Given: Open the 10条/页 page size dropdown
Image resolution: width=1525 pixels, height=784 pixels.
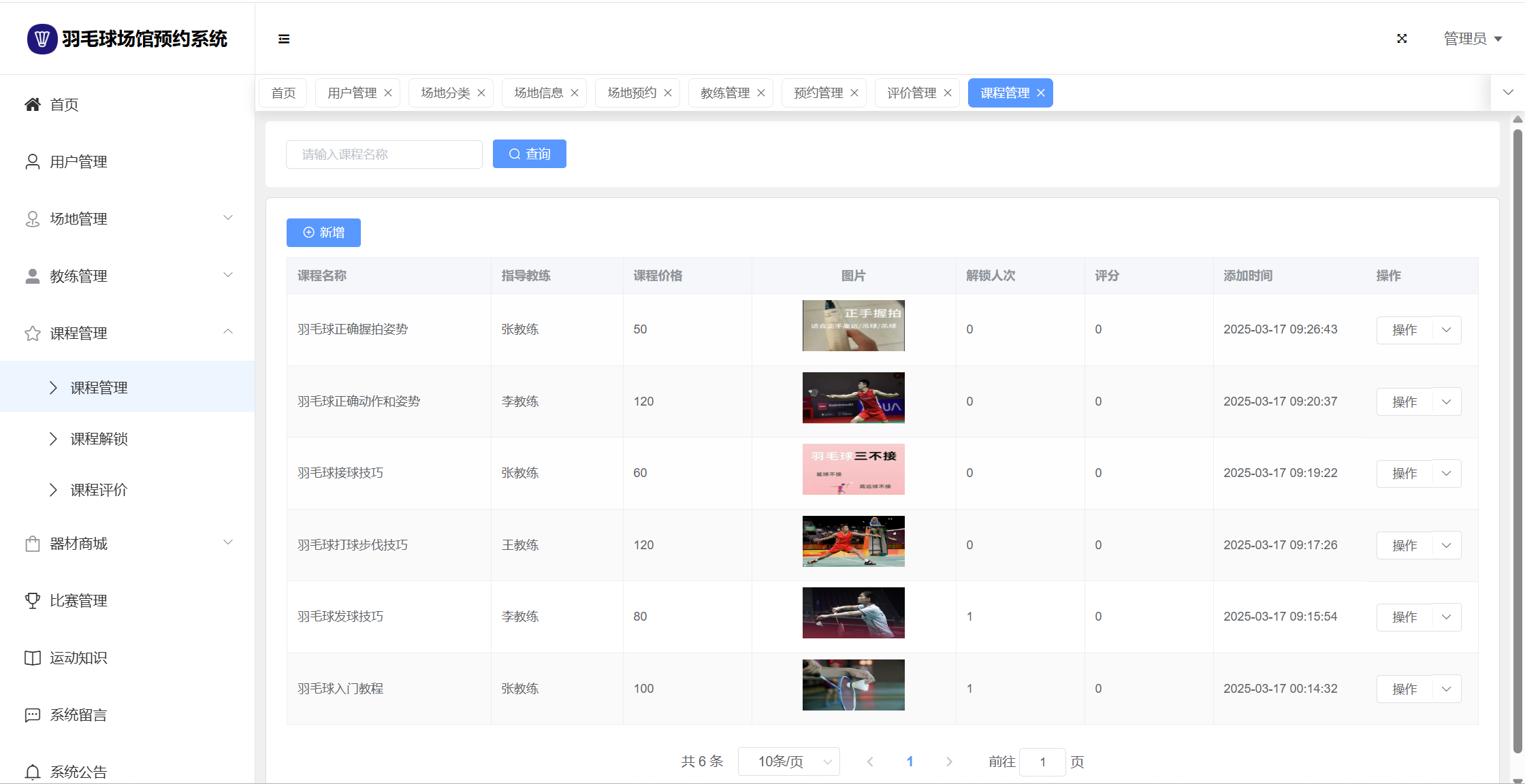Looking at the screenshot, I should coord(788,762).
